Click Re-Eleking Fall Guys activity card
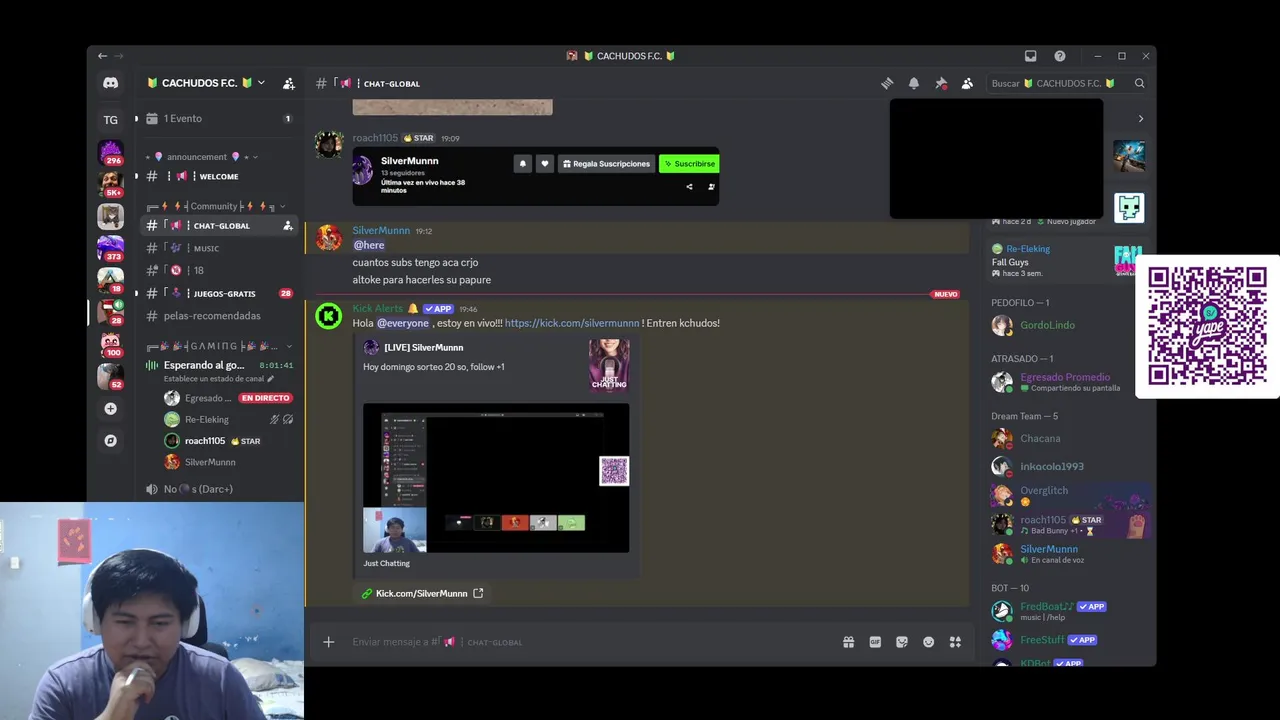This screenshot has width=1280, height=720. (1067, 260)
